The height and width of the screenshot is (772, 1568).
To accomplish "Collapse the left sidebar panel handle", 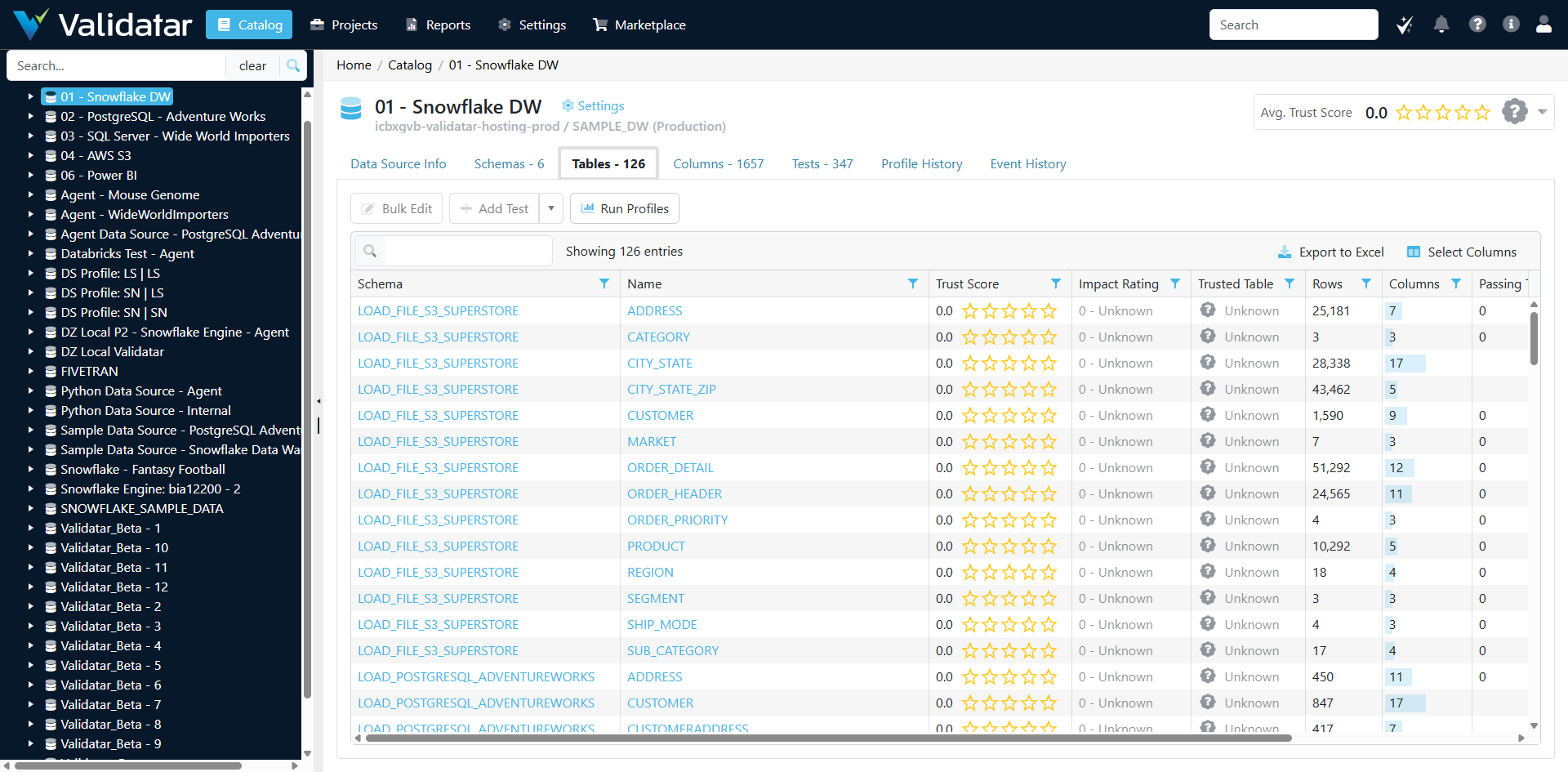I will (318, 401).
